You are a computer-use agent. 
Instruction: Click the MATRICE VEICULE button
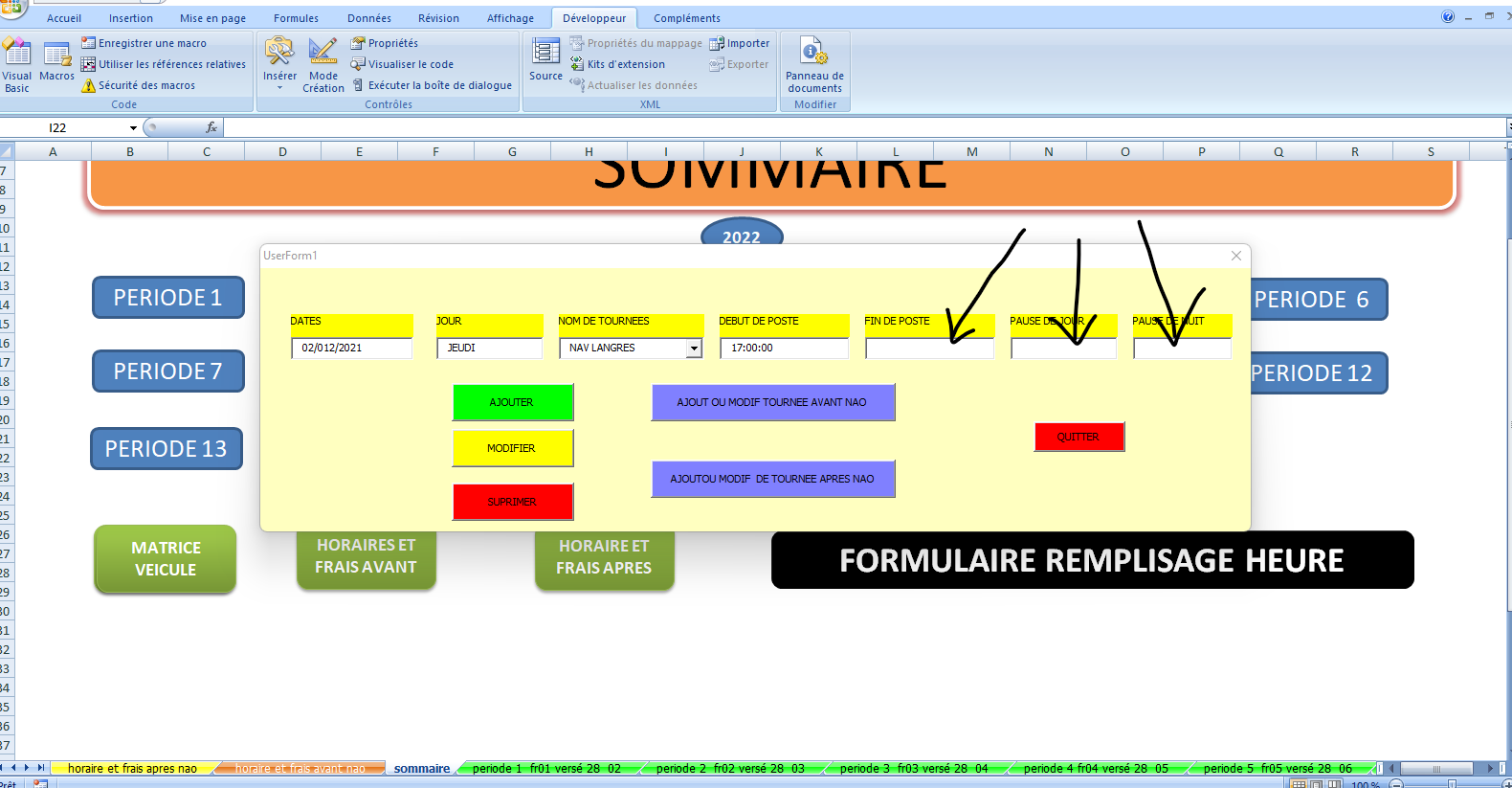(x=166, y=558)
